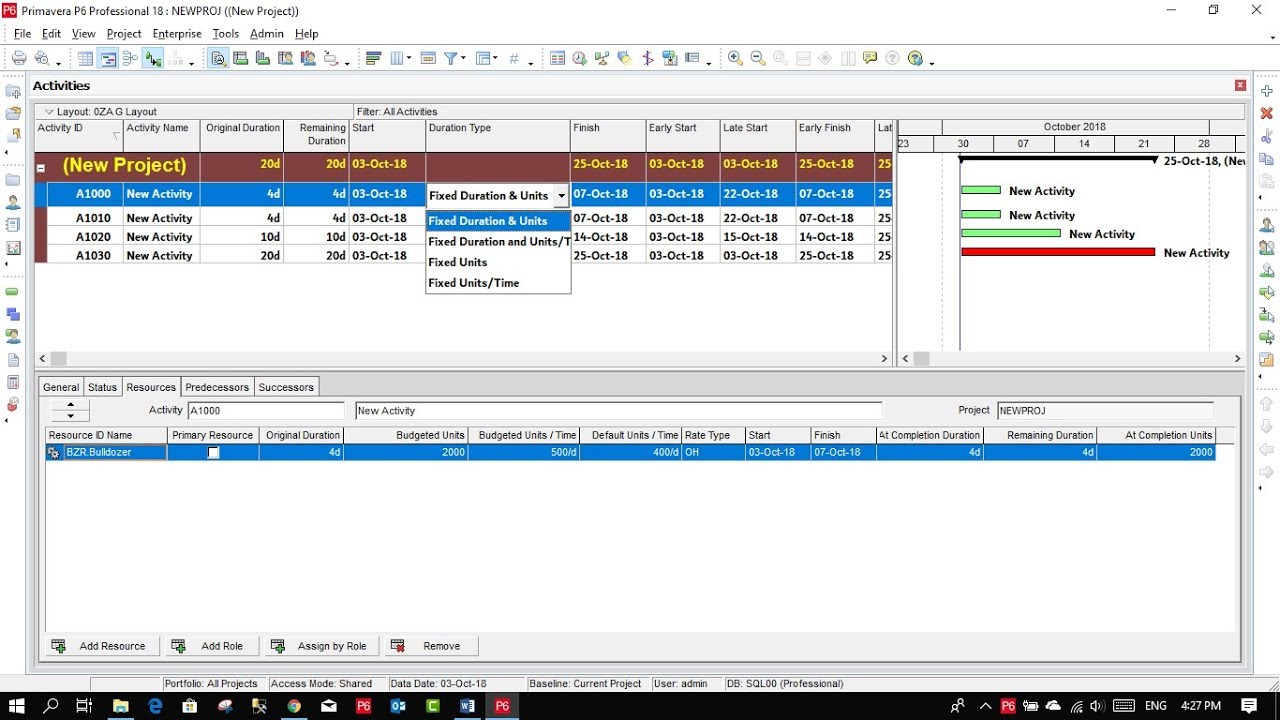Open Microsoft Edge from the taskbar
Screen dimensions: 1280x720
click(155, 706)
